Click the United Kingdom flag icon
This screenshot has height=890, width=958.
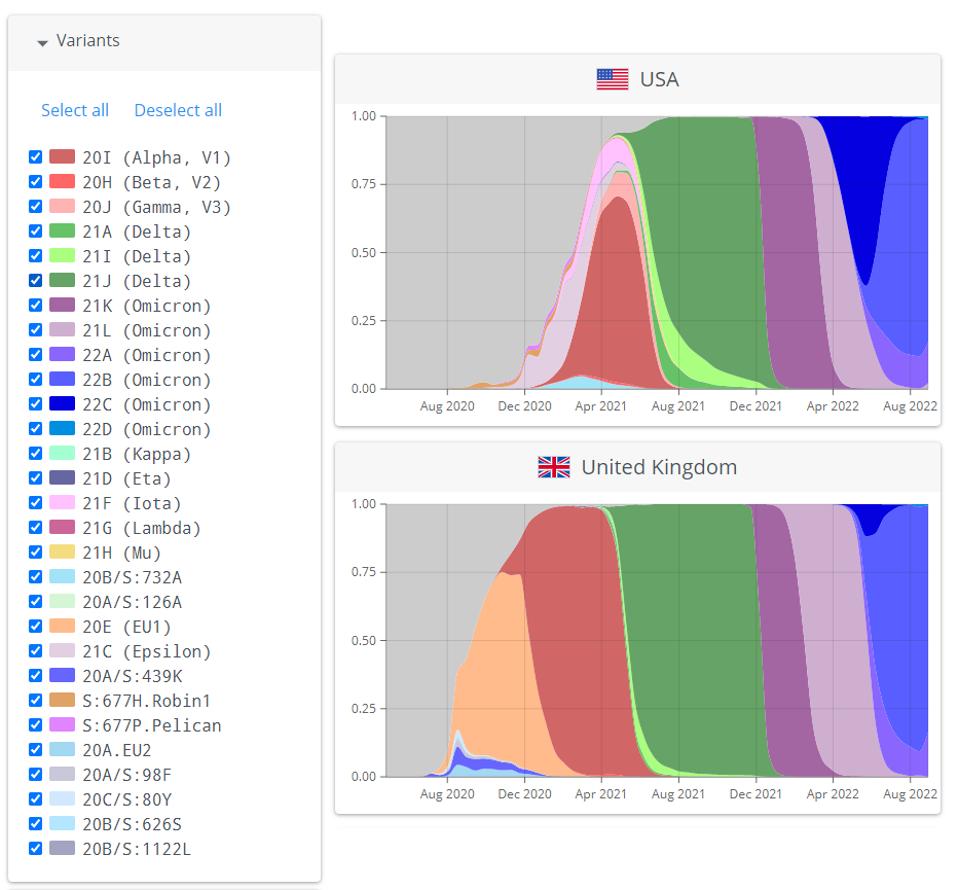pyautogui.click(x=553, y=467)
